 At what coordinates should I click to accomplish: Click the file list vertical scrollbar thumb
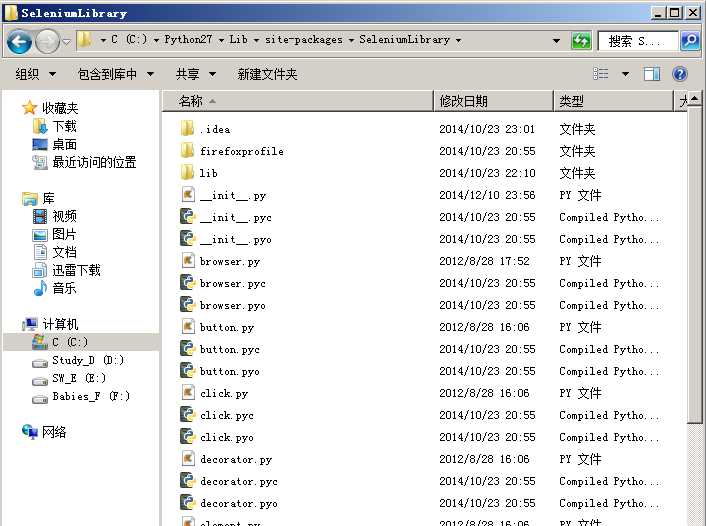(695, 265)
